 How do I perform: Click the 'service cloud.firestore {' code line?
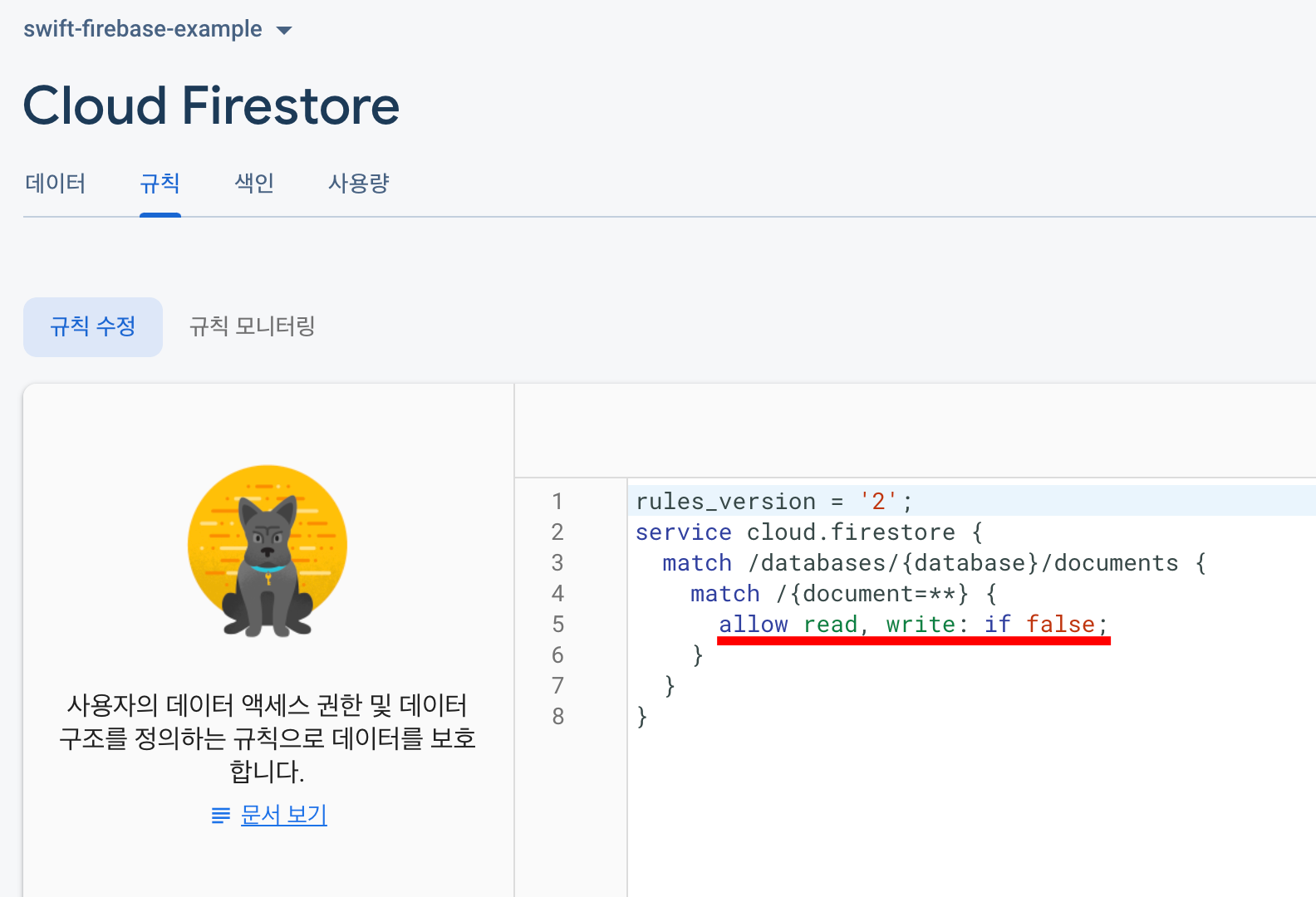click(808, 532)
